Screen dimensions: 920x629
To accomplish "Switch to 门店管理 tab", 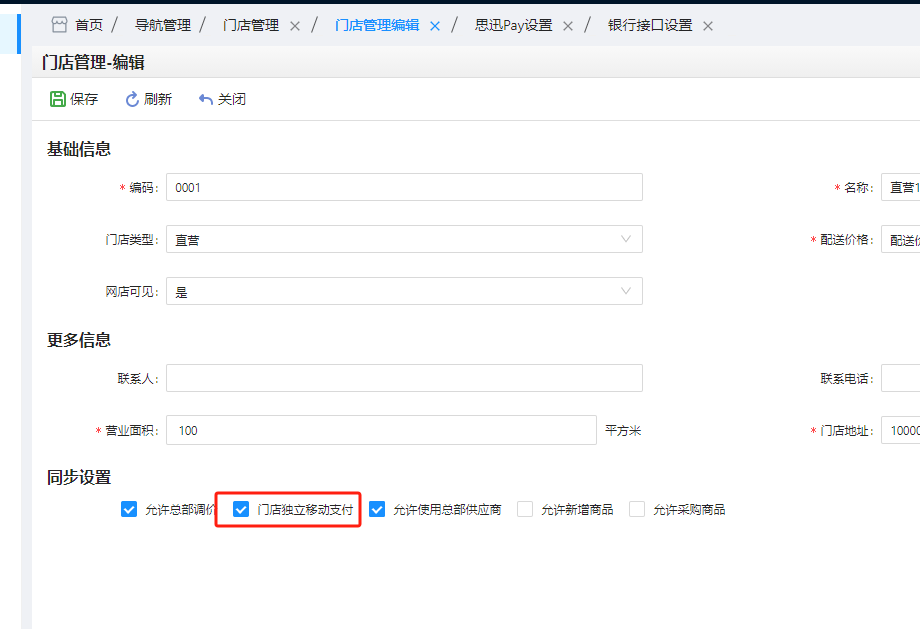I will 251,25.
